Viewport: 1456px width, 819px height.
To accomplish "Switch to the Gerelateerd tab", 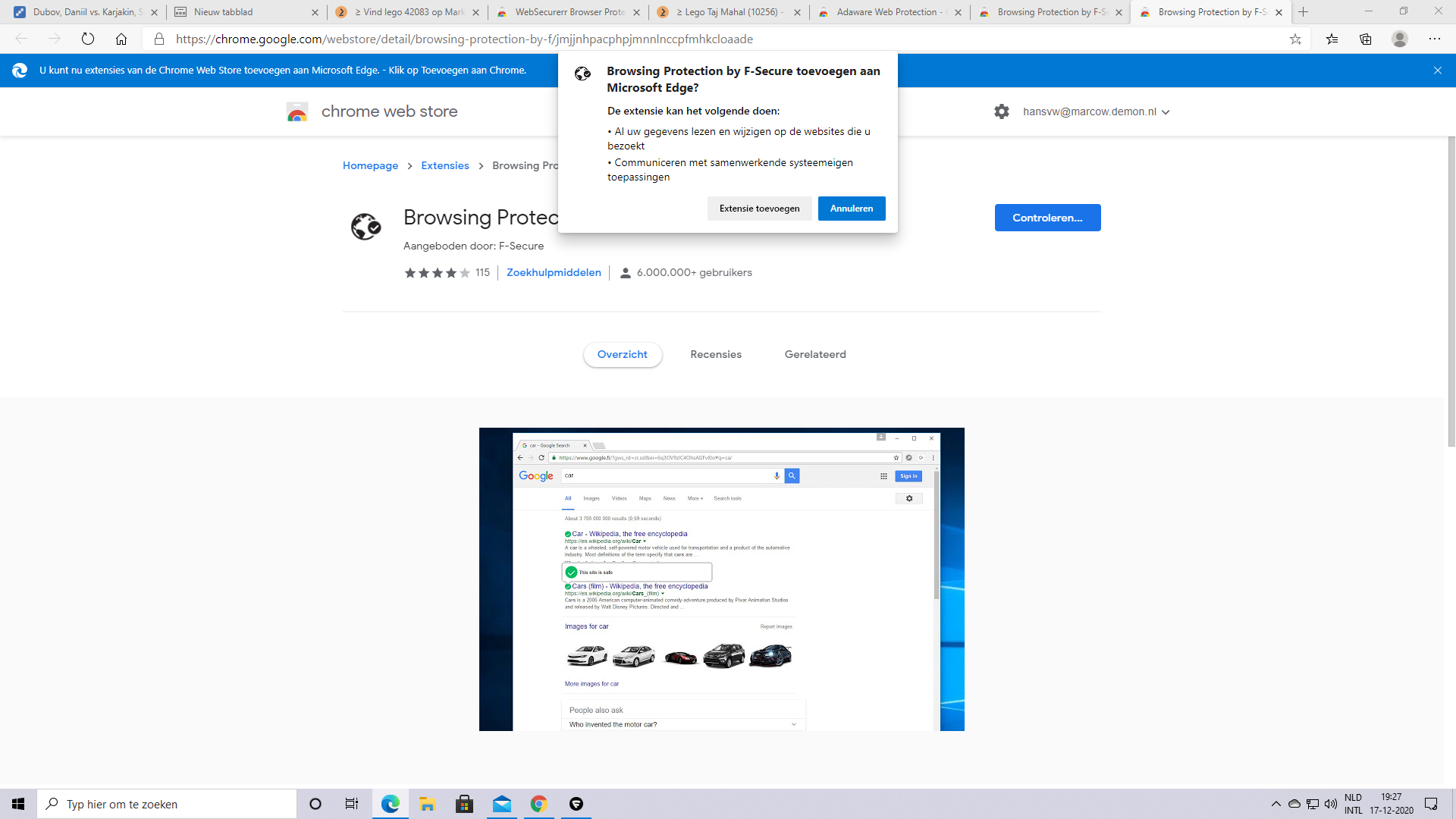I will point(814,354).
